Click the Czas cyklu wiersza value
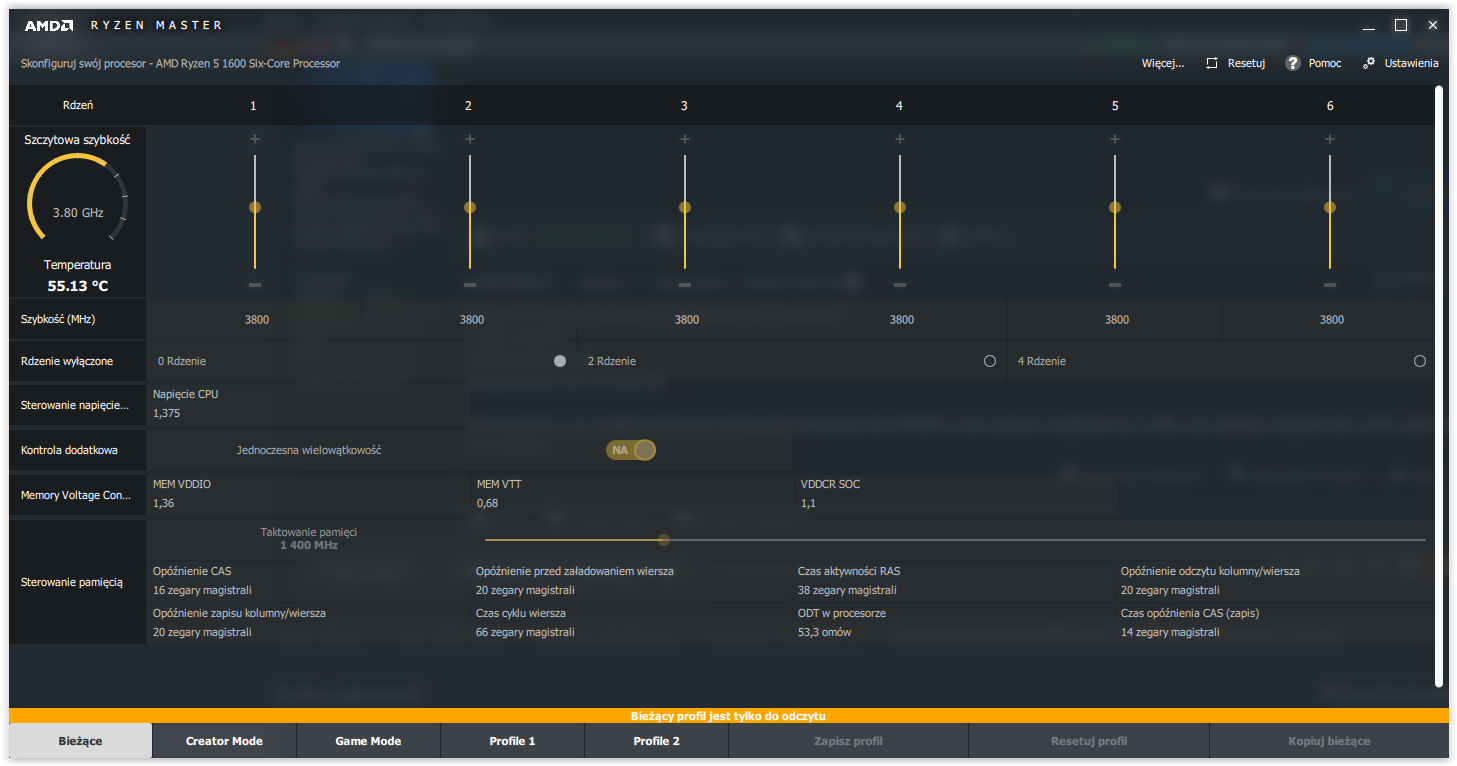This screenshot has height=766, width=1457. [525, 632]
